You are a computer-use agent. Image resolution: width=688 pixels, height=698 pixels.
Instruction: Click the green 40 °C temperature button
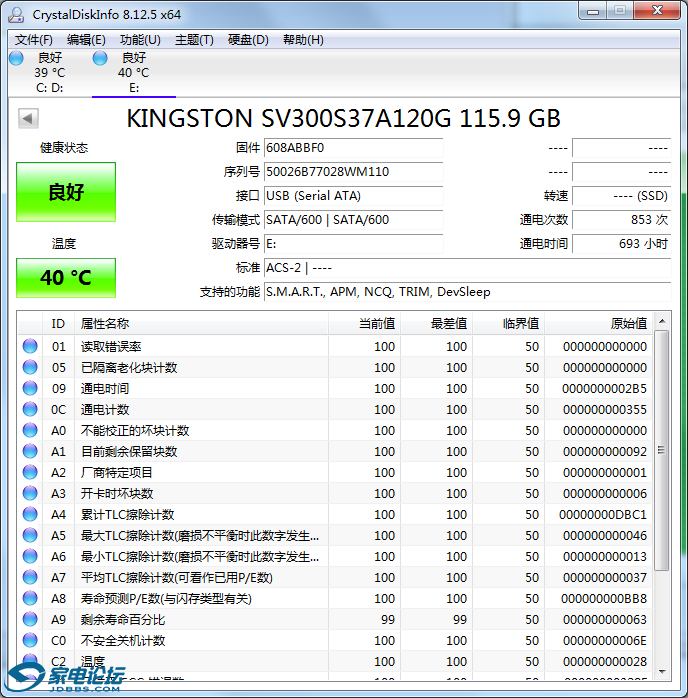[x=66, y=278]
